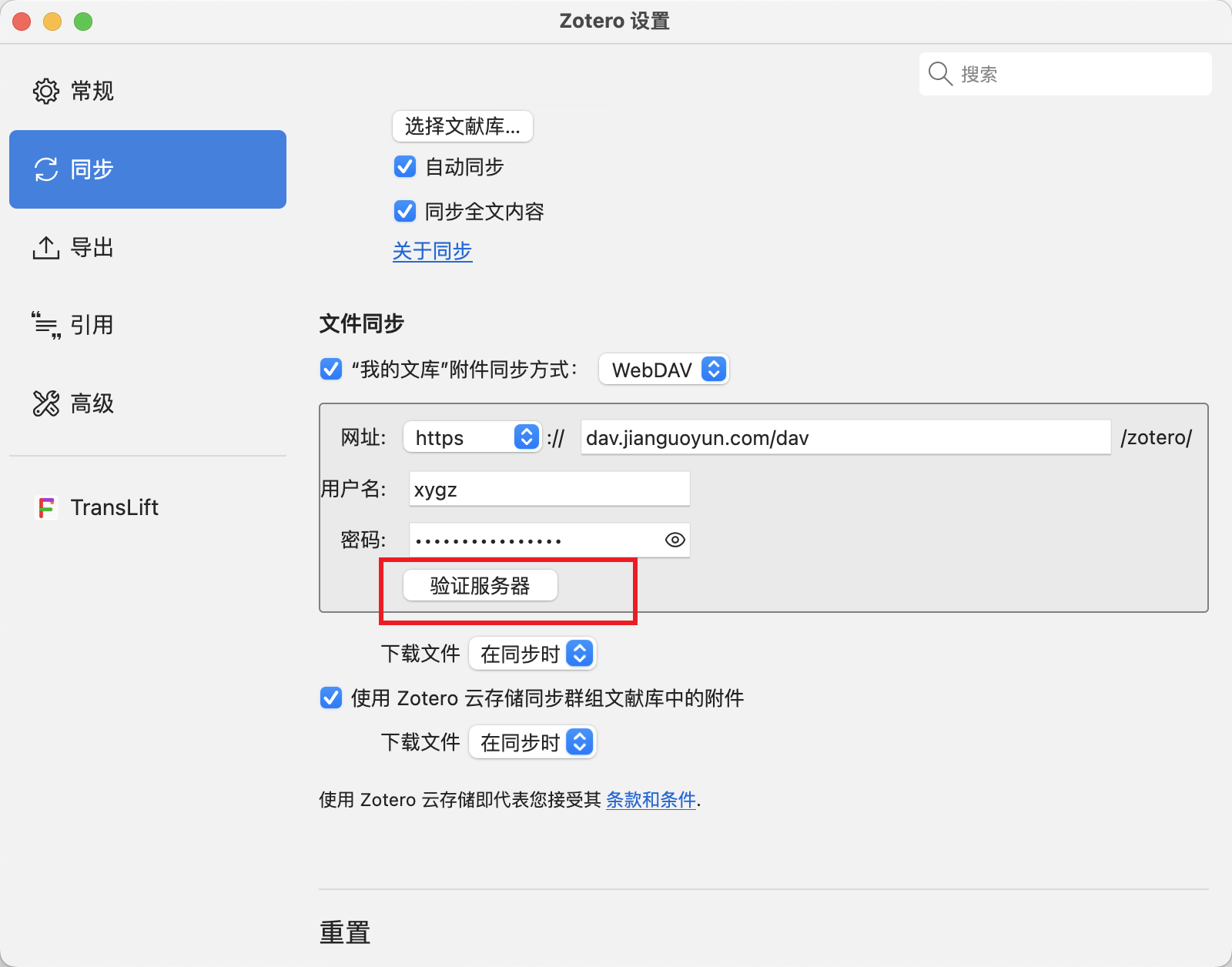Open the WebDAV sync method dropdown
The image size is (1232, 967).
(x=664, y=370)
